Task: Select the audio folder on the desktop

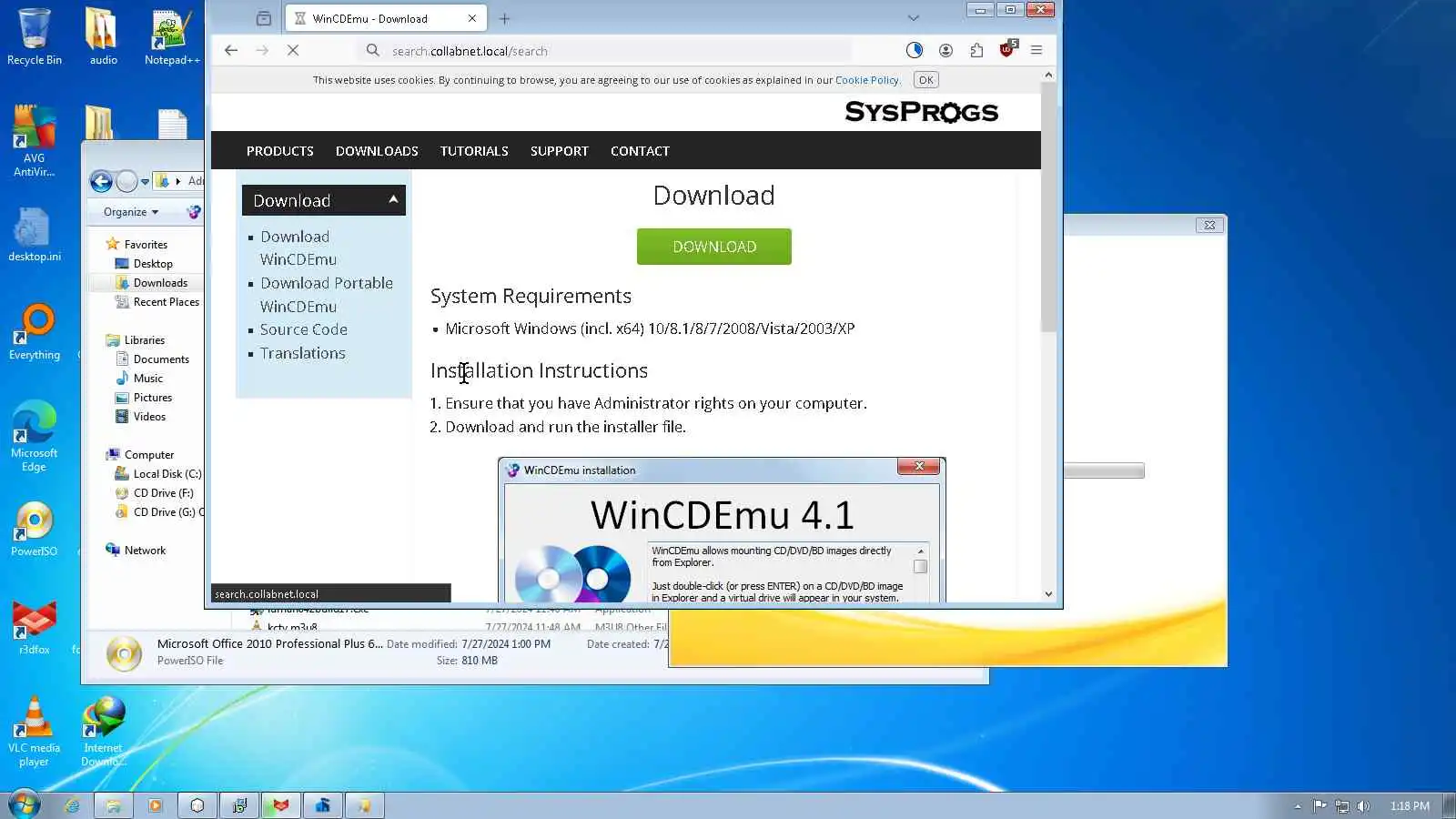Action: [x=103, y=37]
